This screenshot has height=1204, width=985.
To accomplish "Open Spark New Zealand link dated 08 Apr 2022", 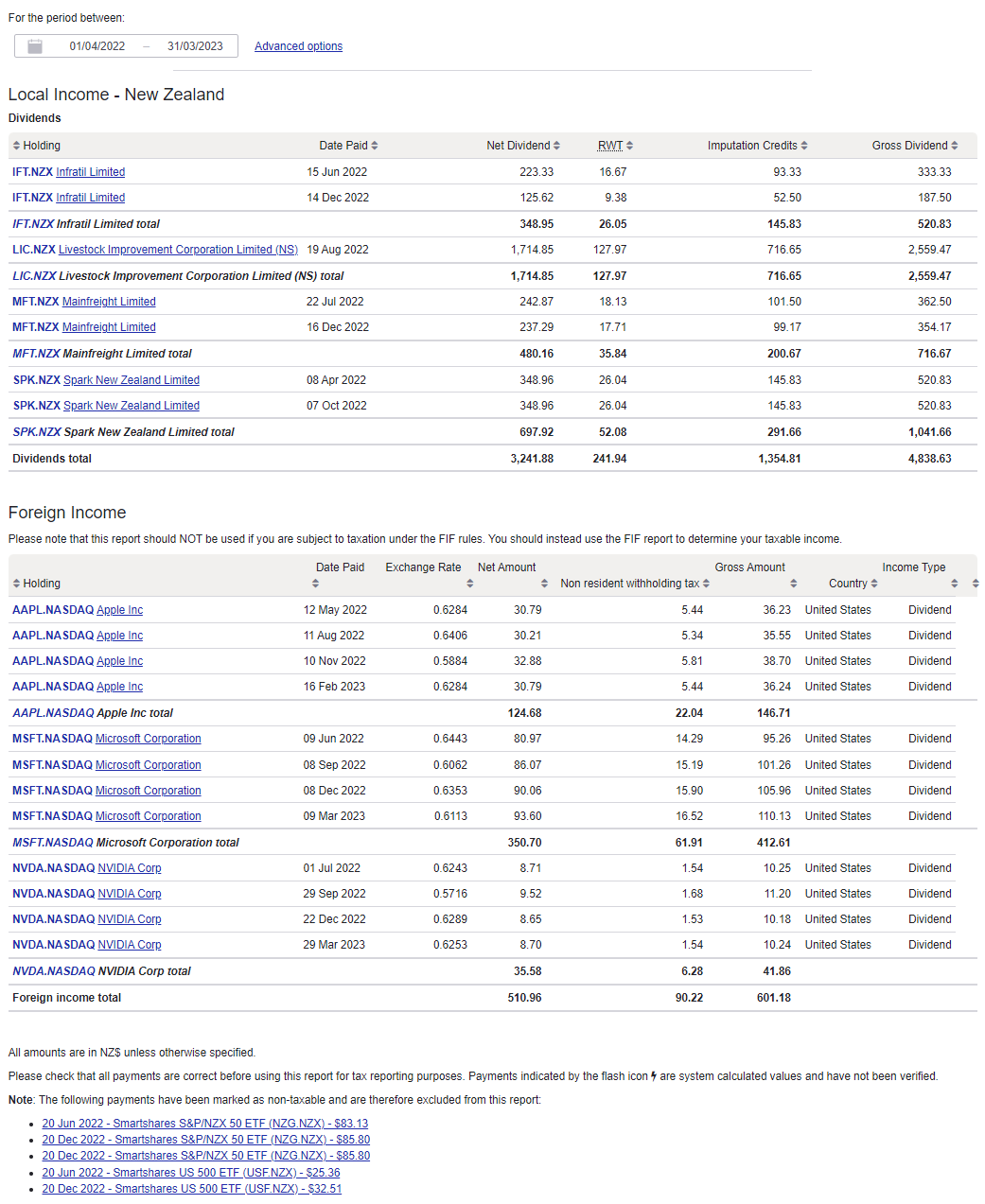I will tap(132, 380).
